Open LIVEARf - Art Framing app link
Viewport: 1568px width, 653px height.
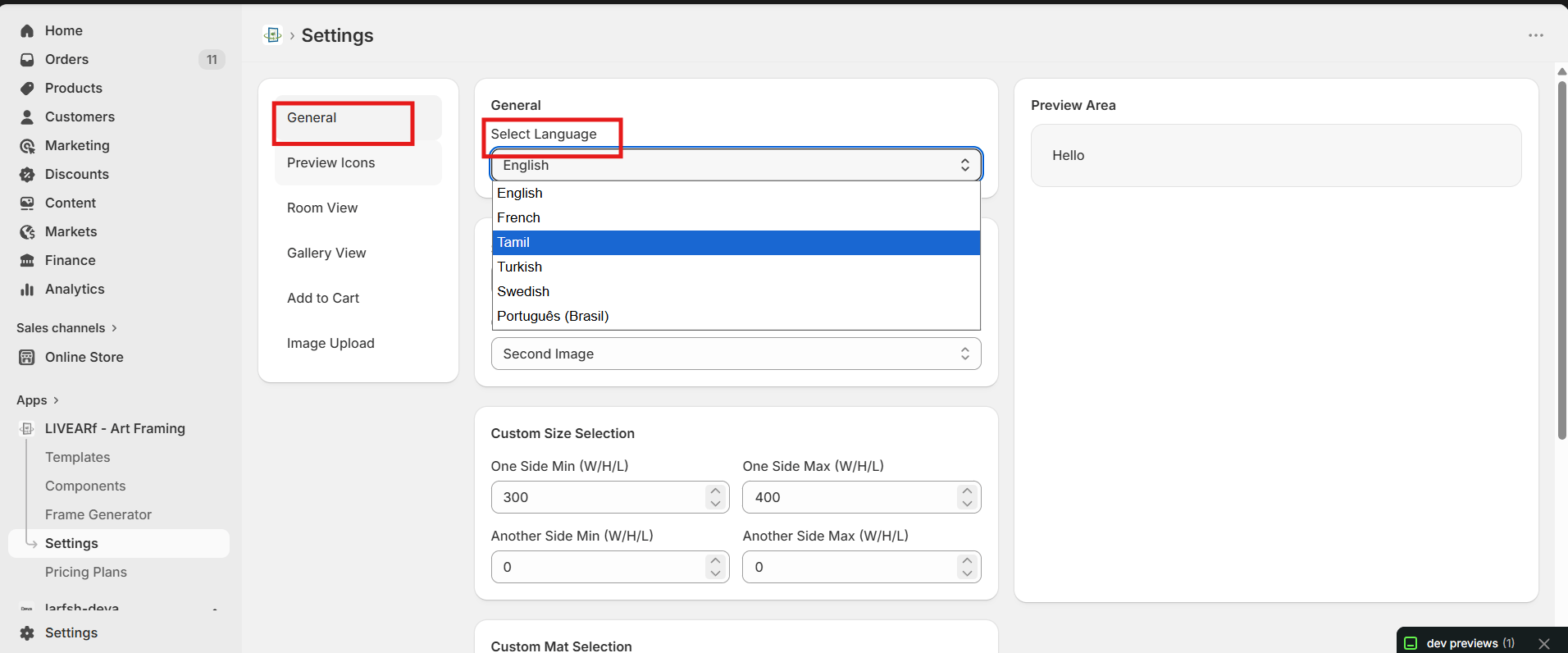(115, 428)
